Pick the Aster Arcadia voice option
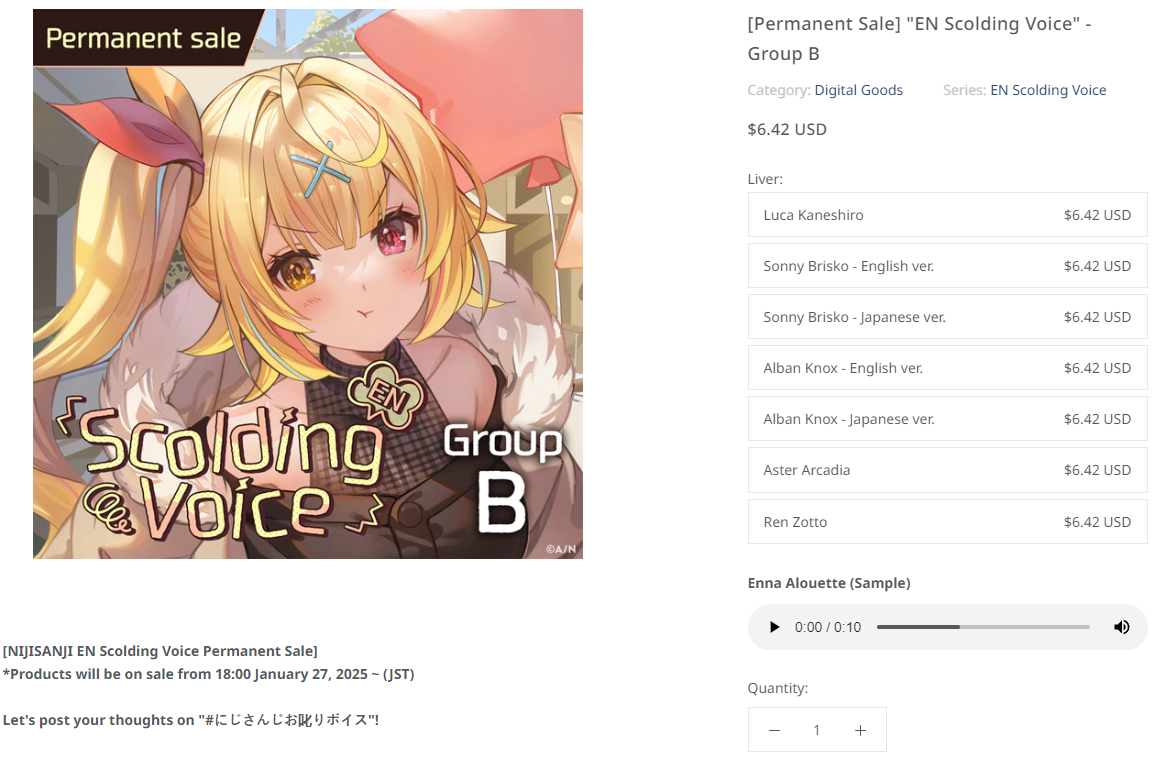Screen dimensions: 1152x759 click(947, 470)
